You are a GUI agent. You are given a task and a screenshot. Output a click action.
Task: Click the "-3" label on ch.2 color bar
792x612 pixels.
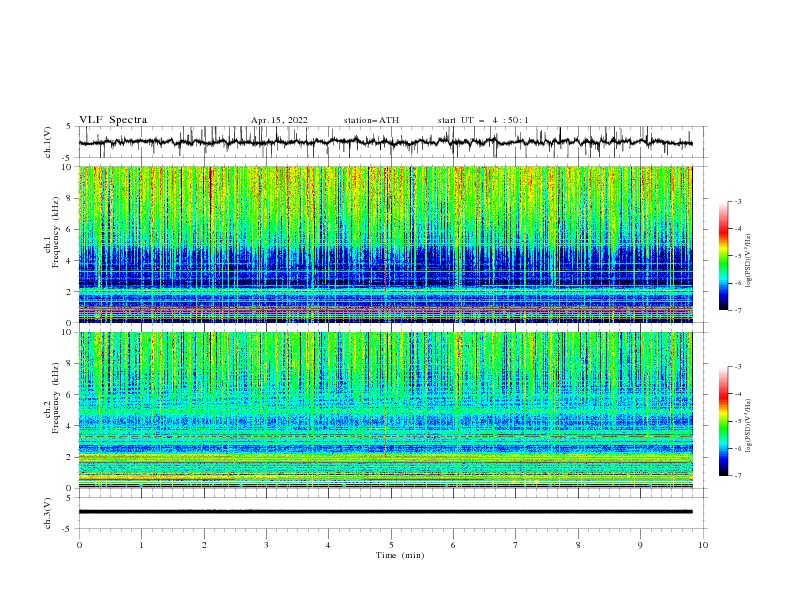click(x=737, y=367)
